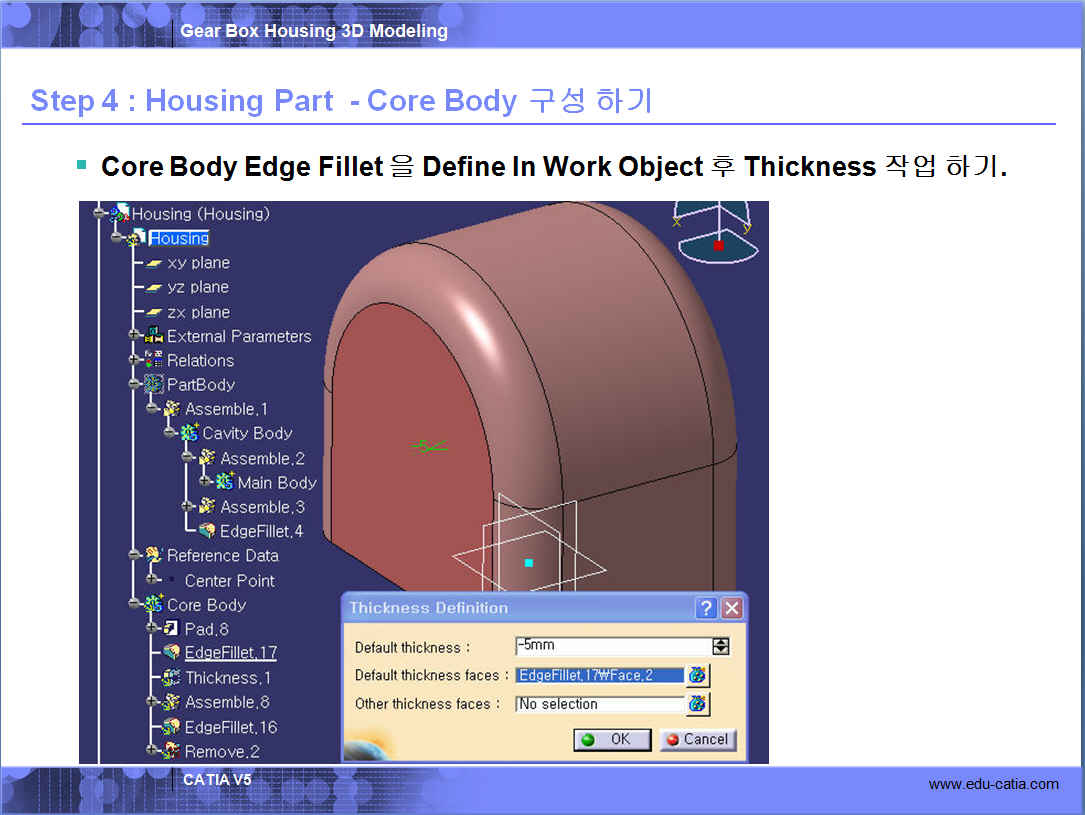Click the help question mark button in dialog
Viewport: 1085px width, 815px height.
point(706,608)
